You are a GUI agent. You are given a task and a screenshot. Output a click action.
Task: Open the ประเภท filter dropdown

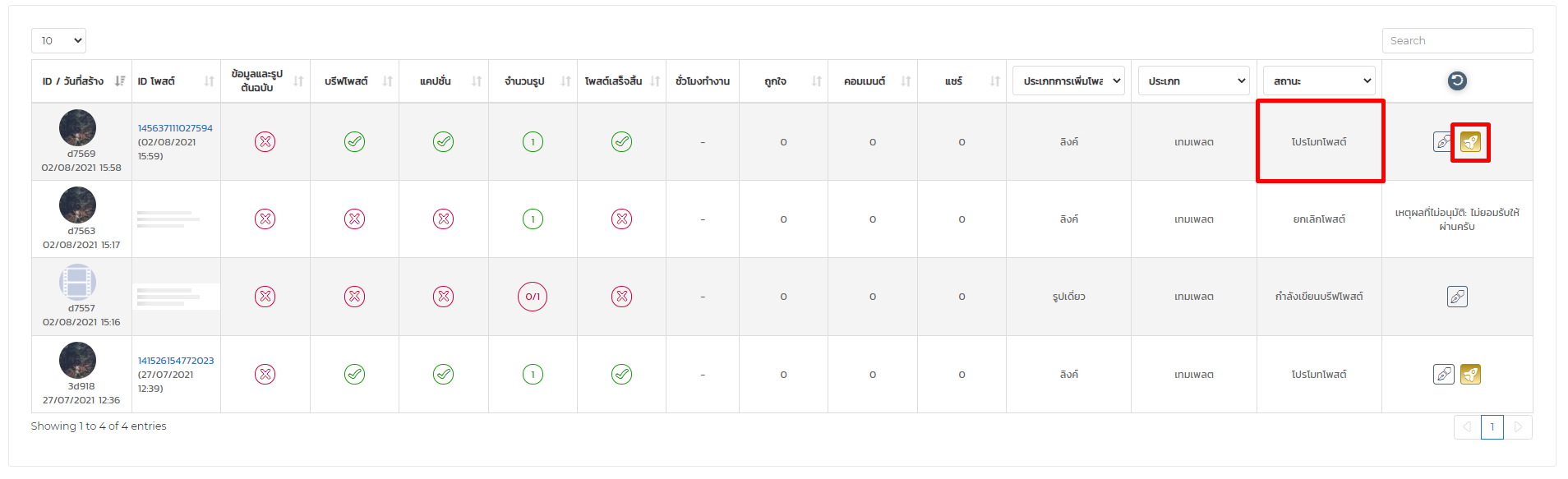pos(1193,81)
